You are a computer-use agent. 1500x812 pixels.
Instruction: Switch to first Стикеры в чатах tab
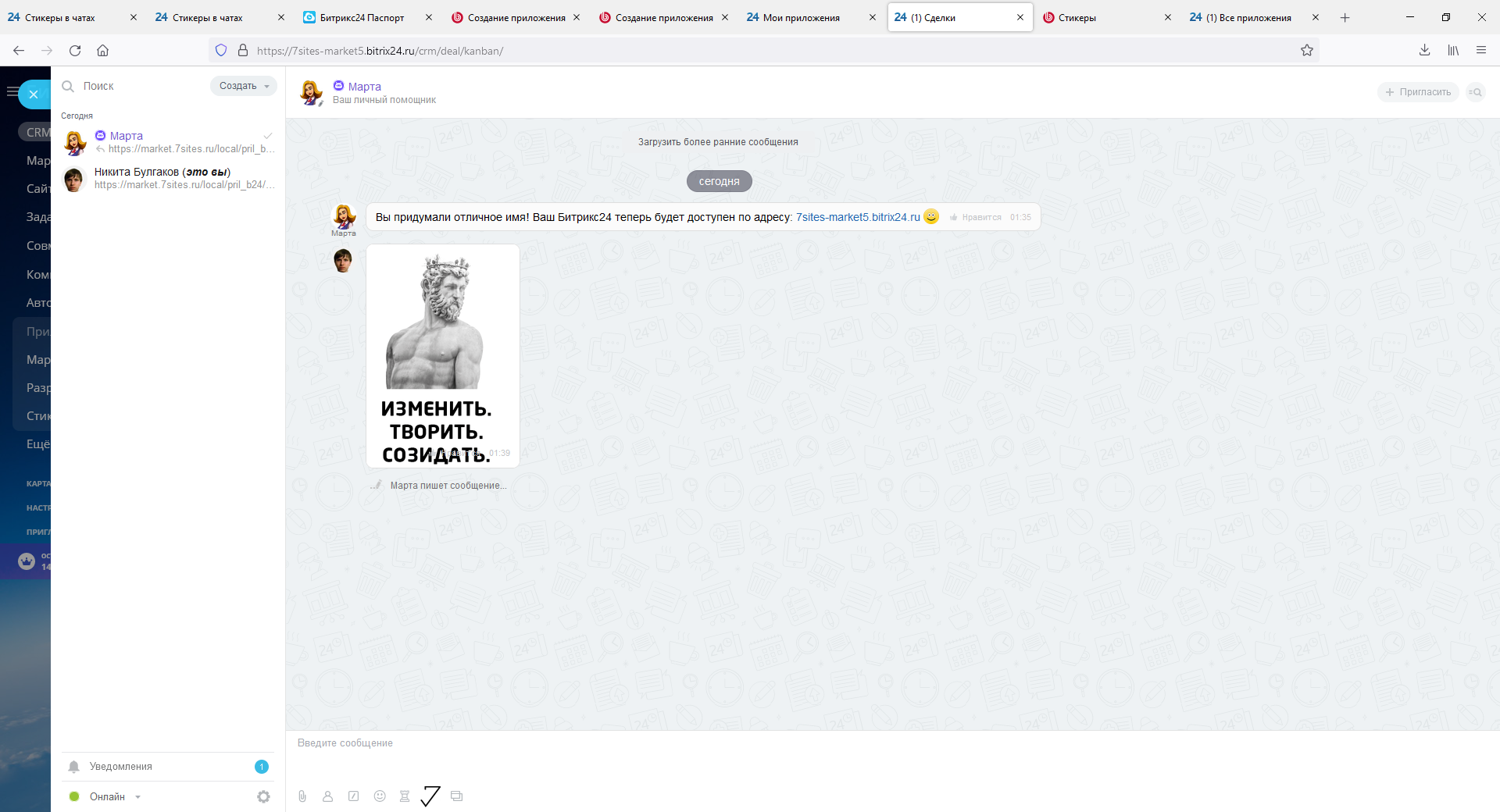coord(72,17)
